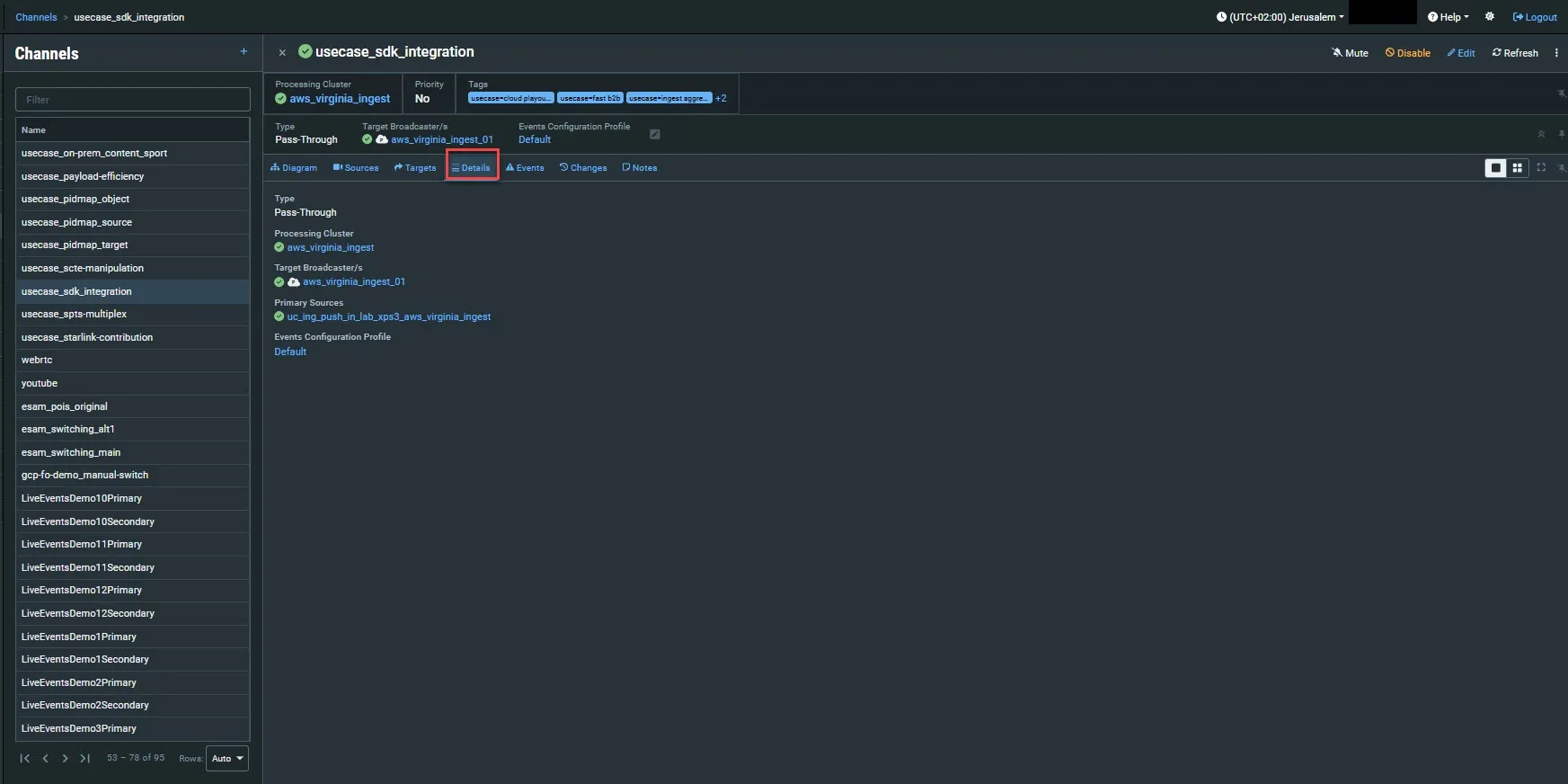Open the Help dropdown menu

click(x=1448, y=17)
